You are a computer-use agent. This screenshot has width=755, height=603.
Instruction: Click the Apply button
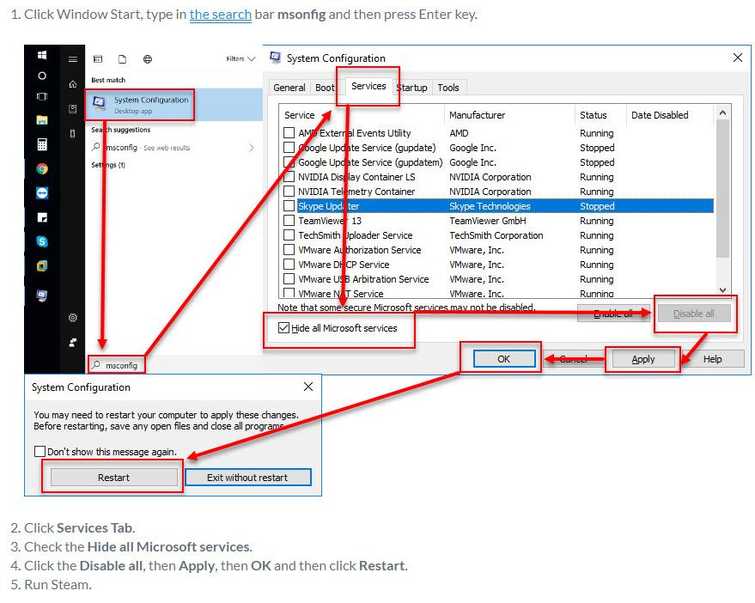(x=643, y=359)
